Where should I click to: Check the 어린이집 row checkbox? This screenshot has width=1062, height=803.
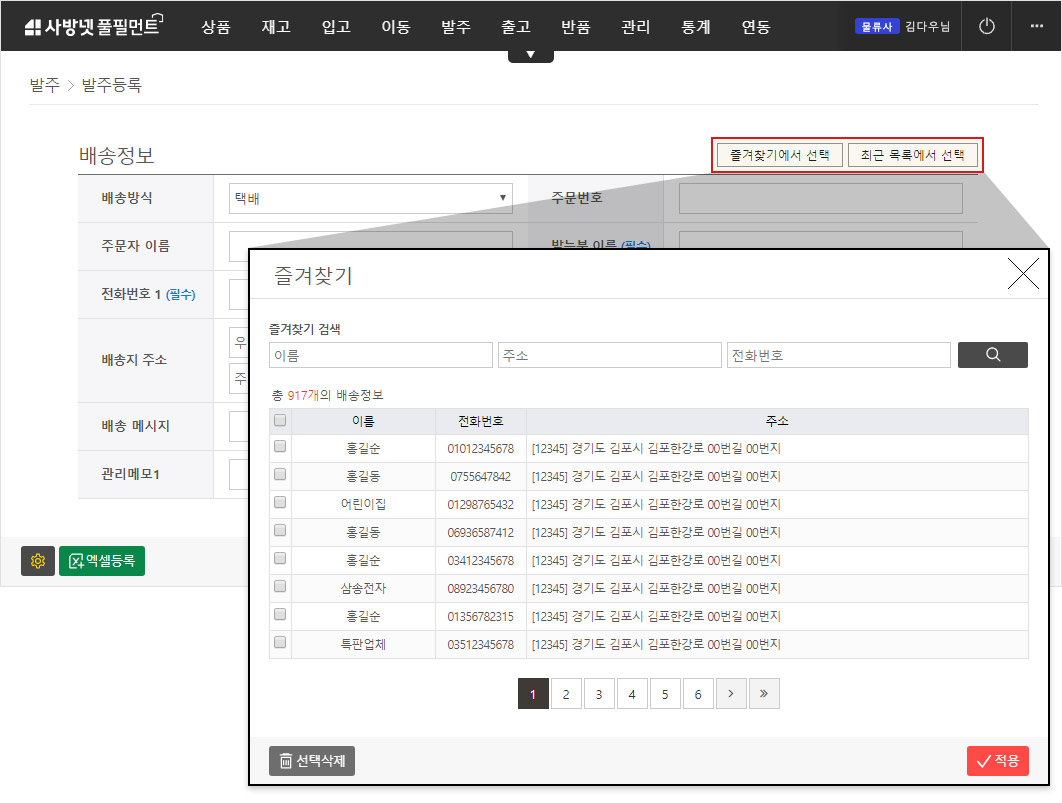click(x=280, y=503)
